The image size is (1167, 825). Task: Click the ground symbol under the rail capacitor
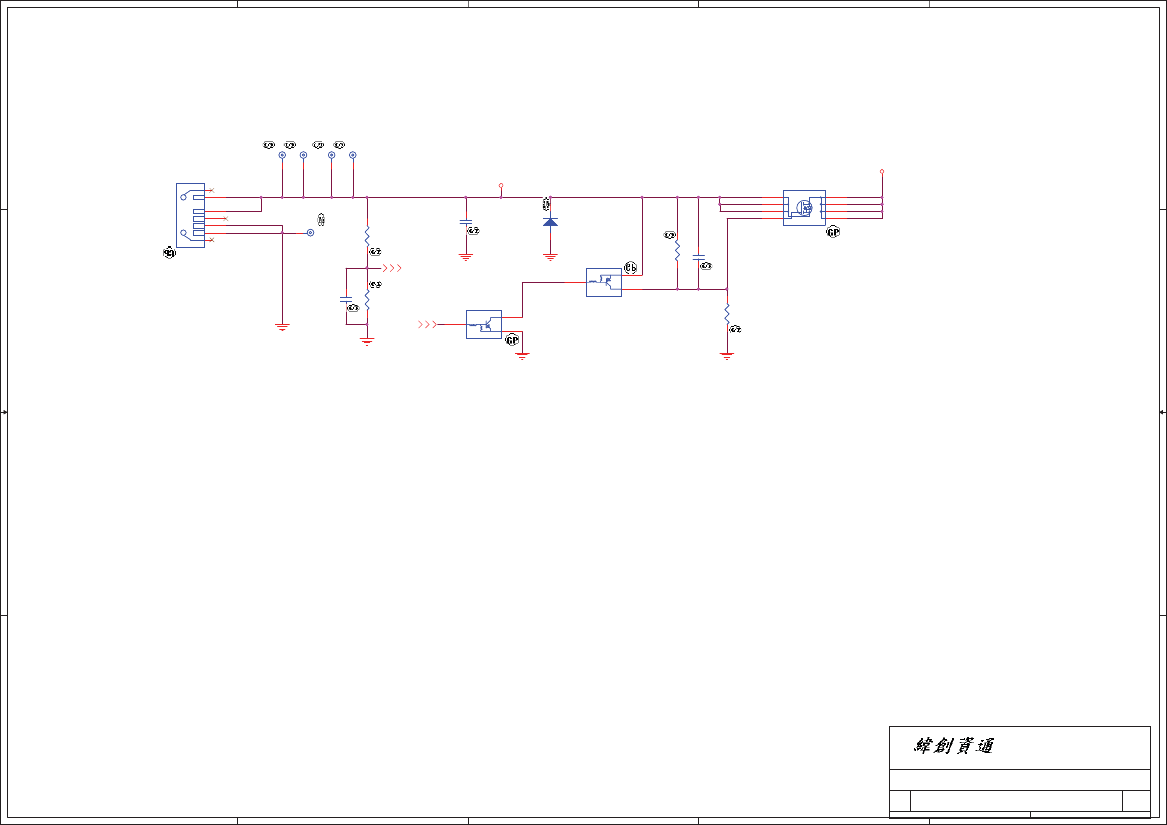pyautogui.click(x=466, y=257)
